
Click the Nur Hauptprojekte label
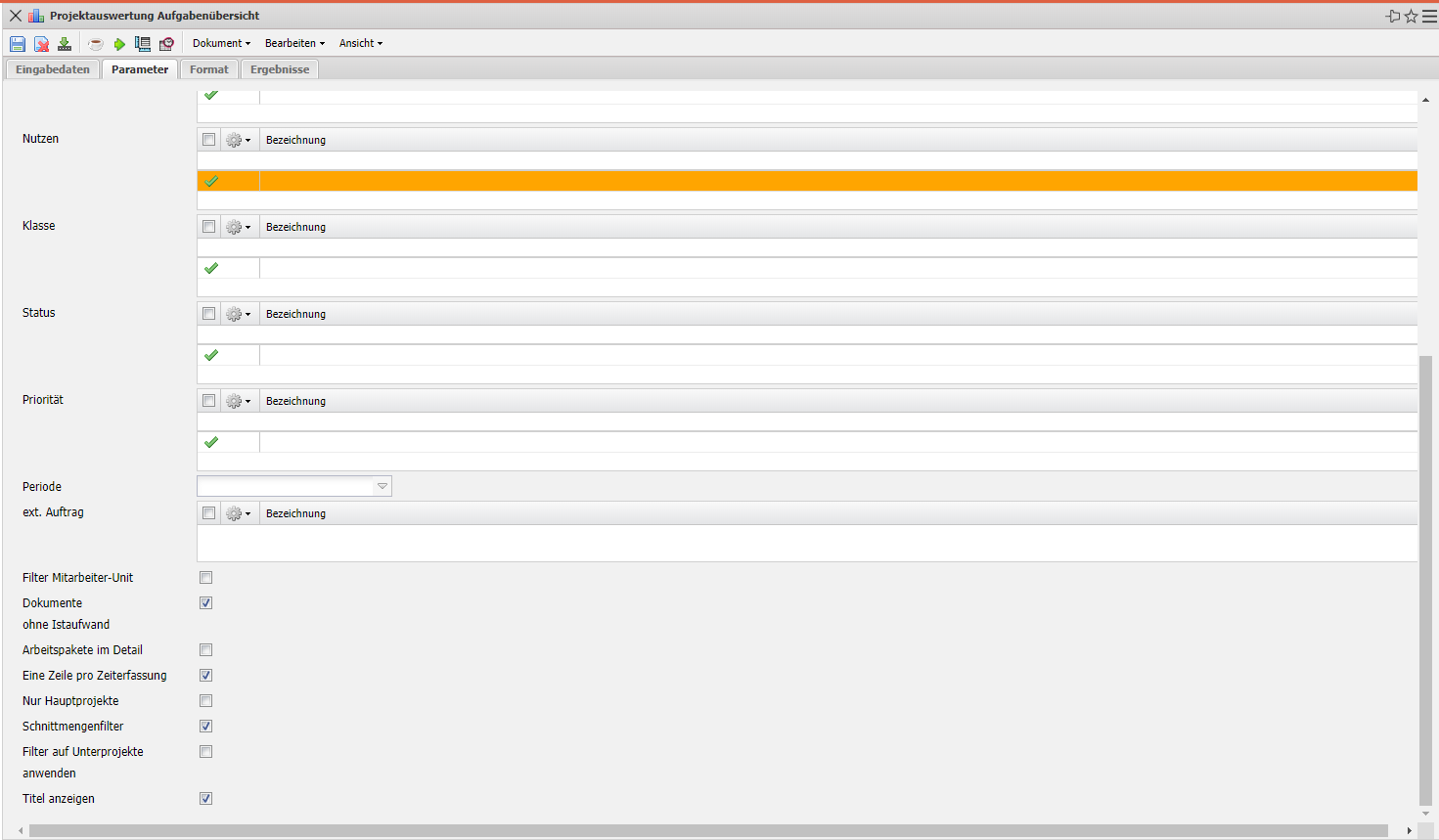pyautogui.click(x=70, y=701)
